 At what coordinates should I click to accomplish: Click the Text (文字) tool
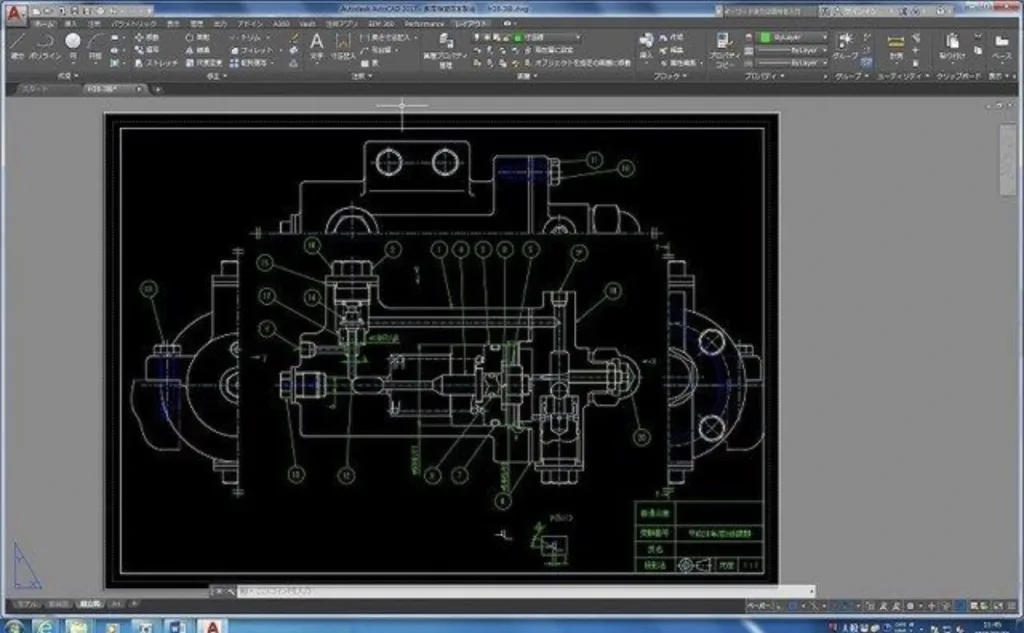pos(317,48)
